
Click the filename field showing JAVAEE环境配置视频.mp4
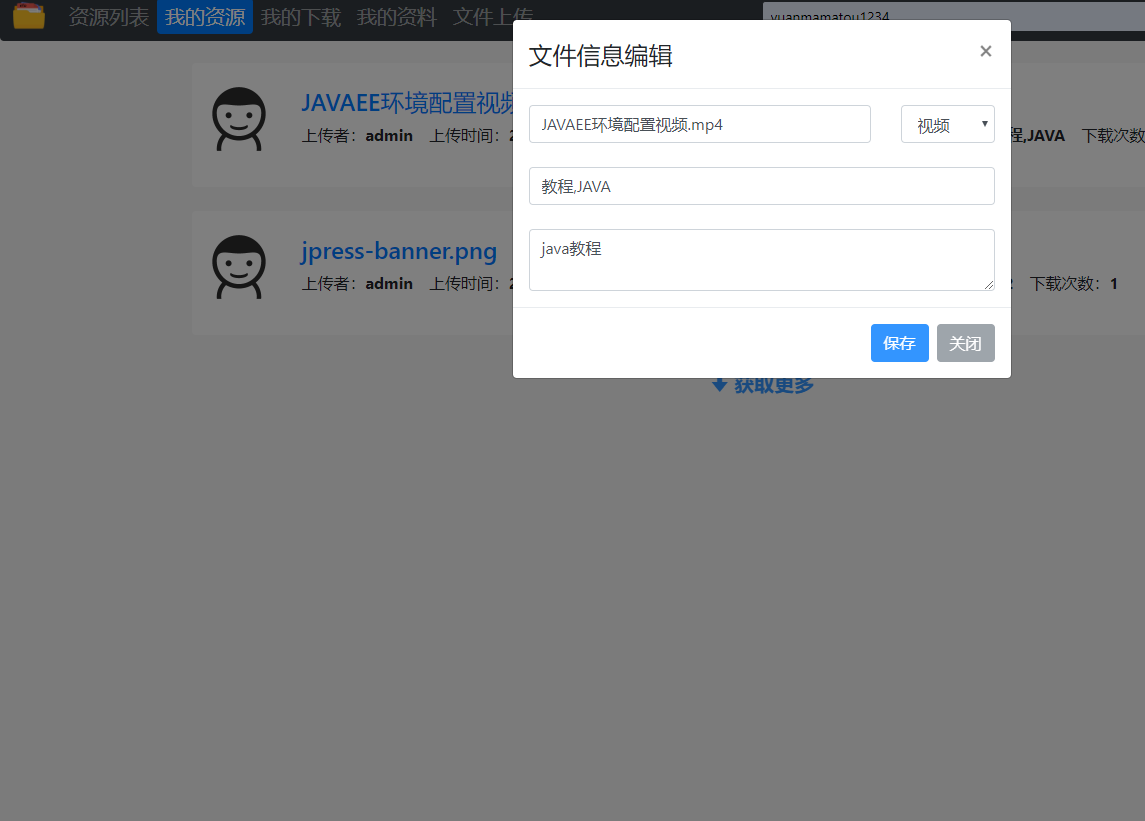pyautogui.click(x=699, y=124)
